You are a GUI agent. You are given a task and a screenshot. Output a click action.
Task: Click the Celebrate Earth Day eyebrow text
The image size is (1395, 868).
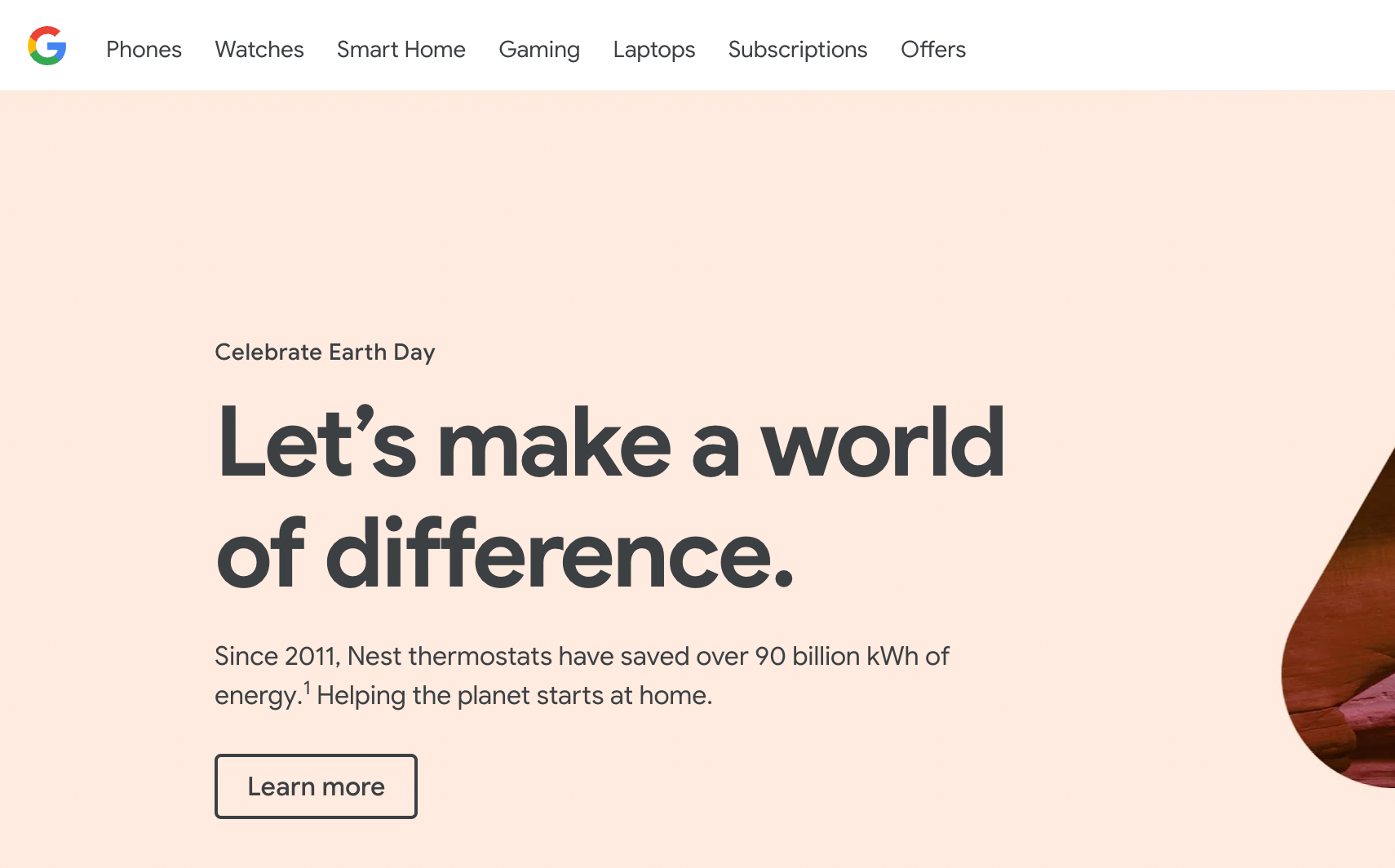pos(325,352)
